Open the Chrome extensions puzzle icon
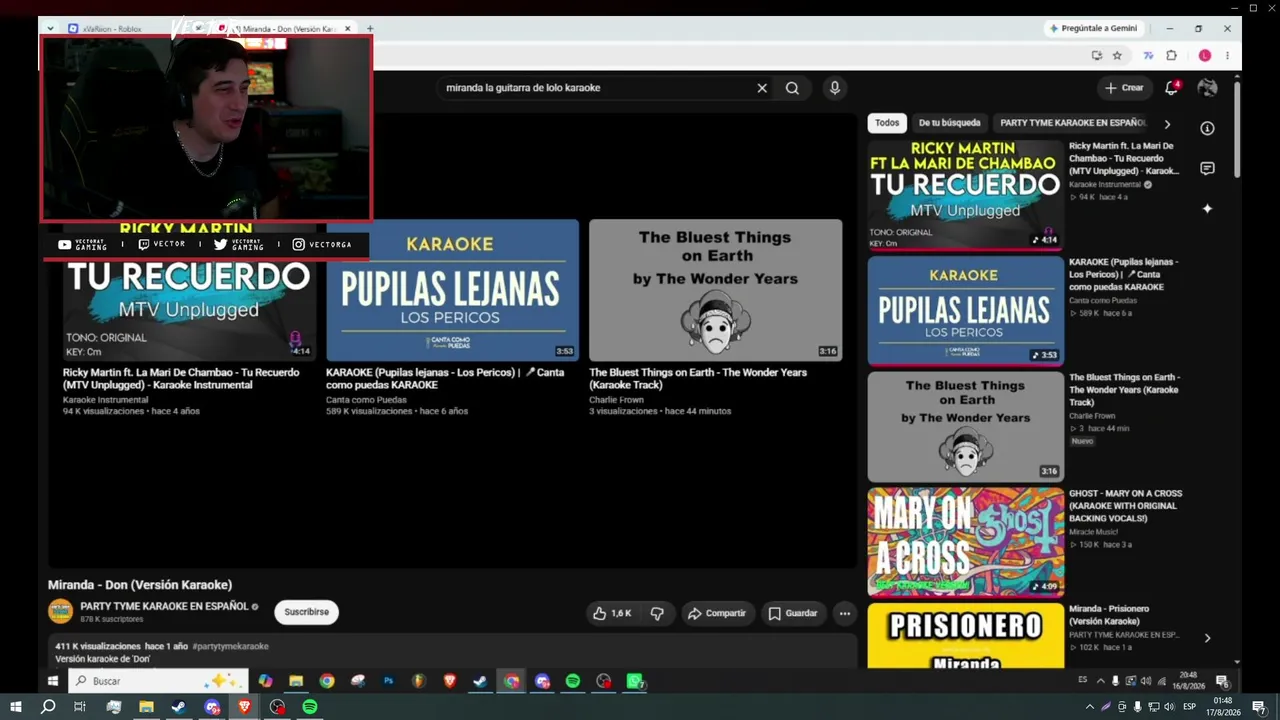 tap(1171, 56)
